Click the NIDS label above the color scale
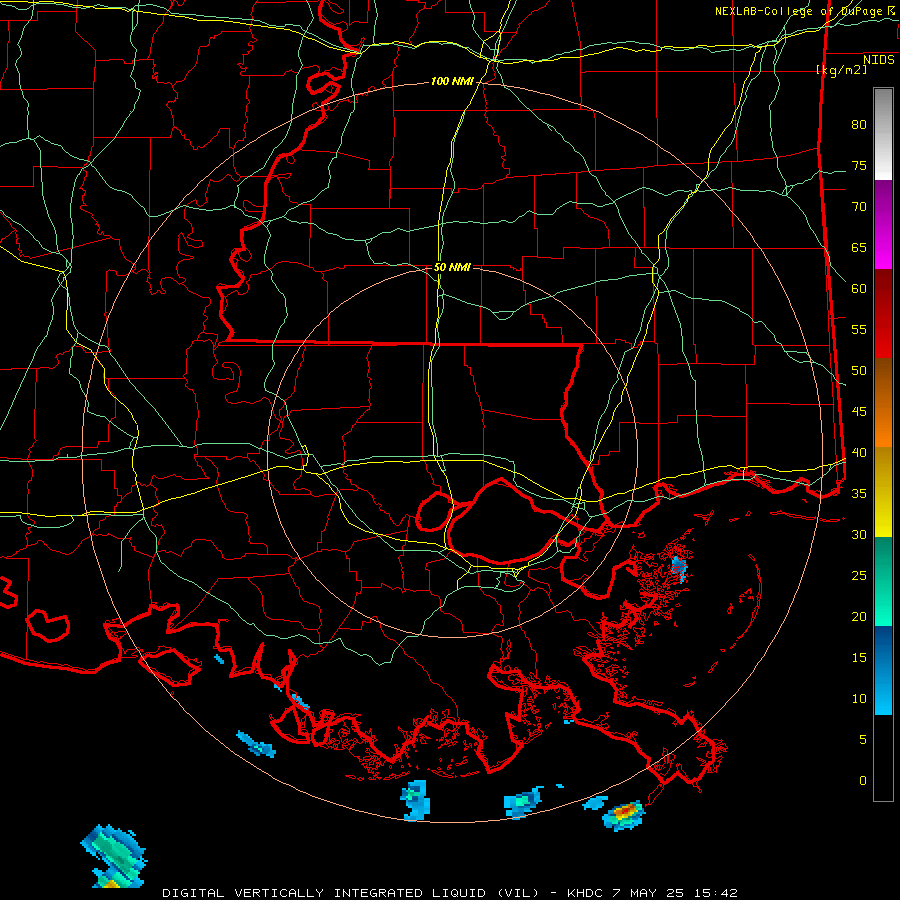 [x=879, y=60]
